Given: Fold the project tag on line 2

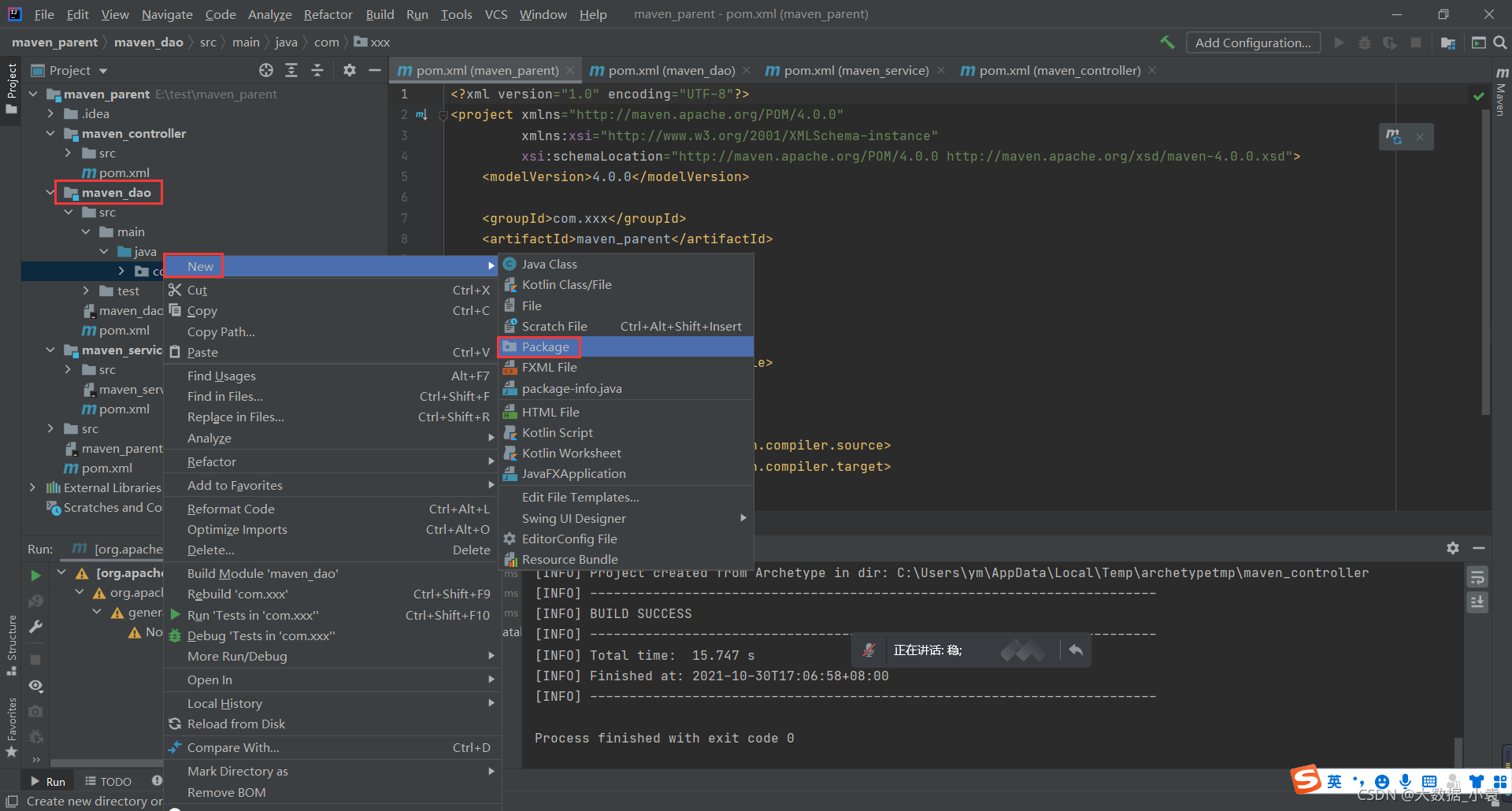Looking at the screenshot, I should [x=443, y=116].
